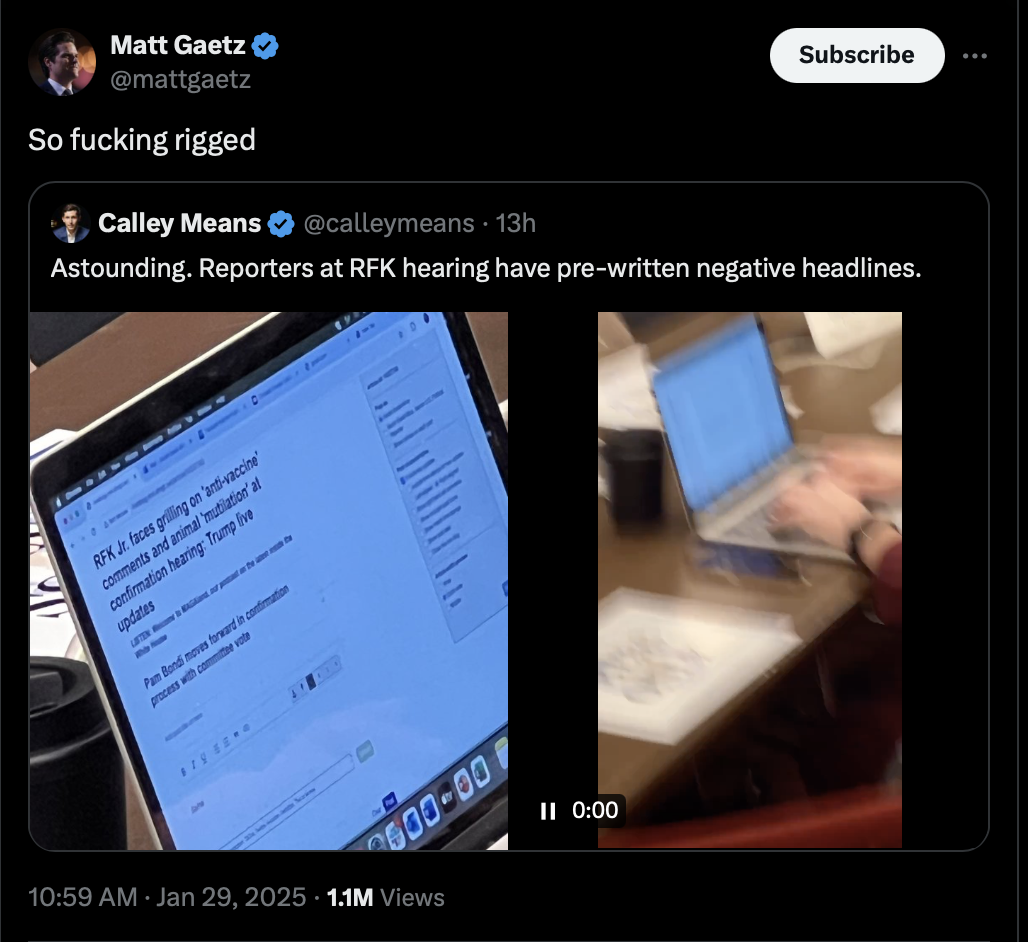This screenshot has width=1028, height=942.
Task: Click the 1.1M Views count
Action: tap(386, 897)
